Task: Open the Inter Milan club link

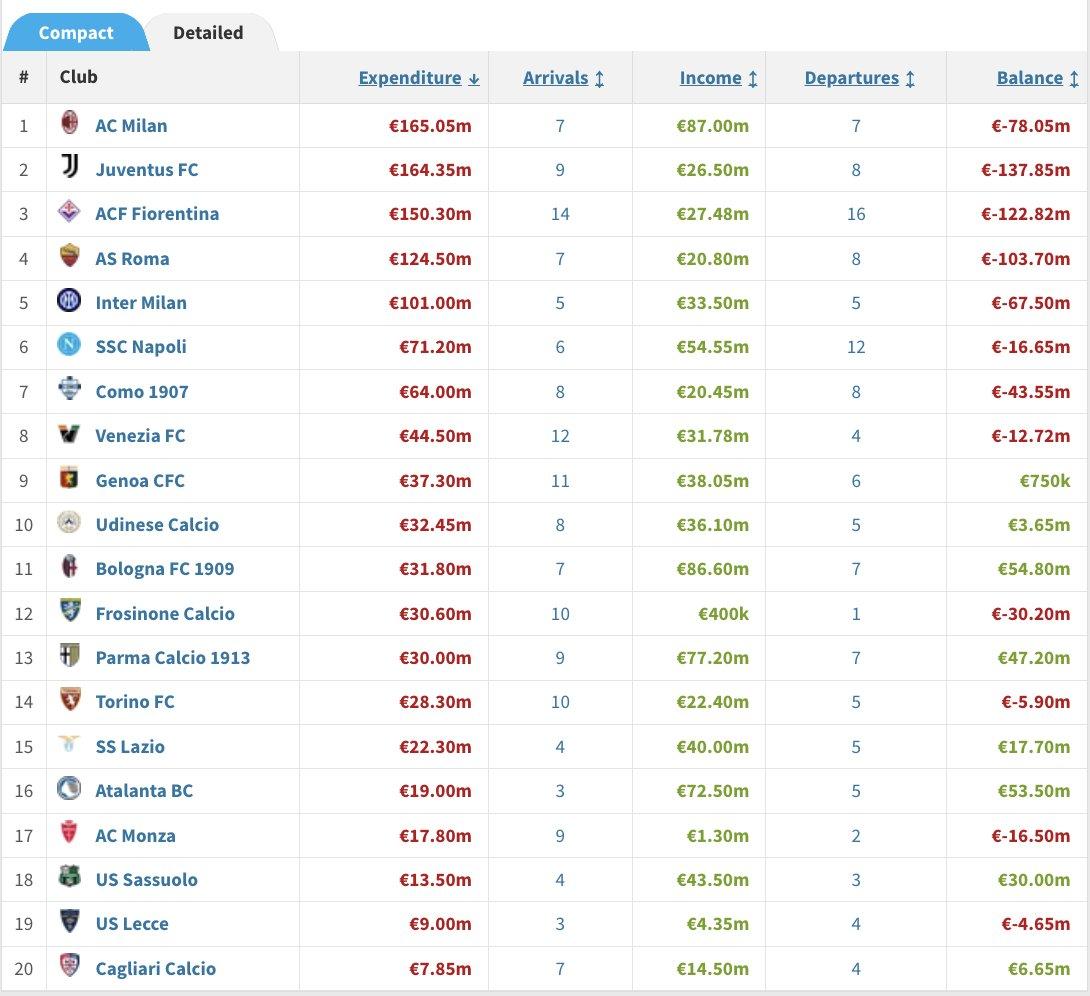Action: click(x=141, y=303)
